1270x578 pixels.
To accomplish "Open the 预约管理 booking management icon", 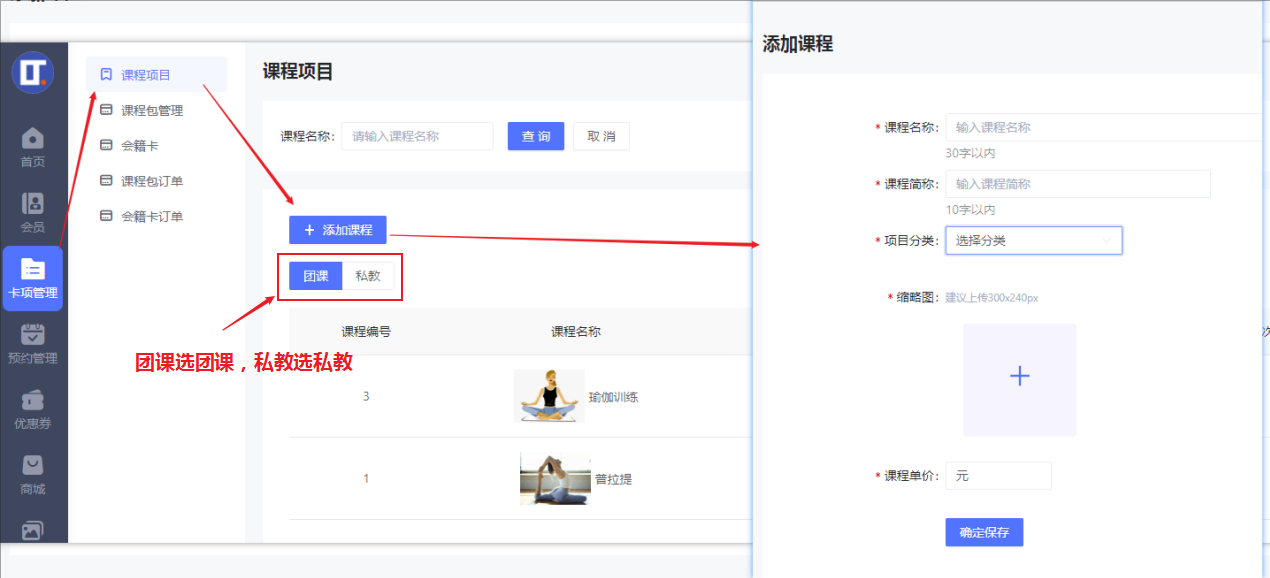I will click(34, 341).
